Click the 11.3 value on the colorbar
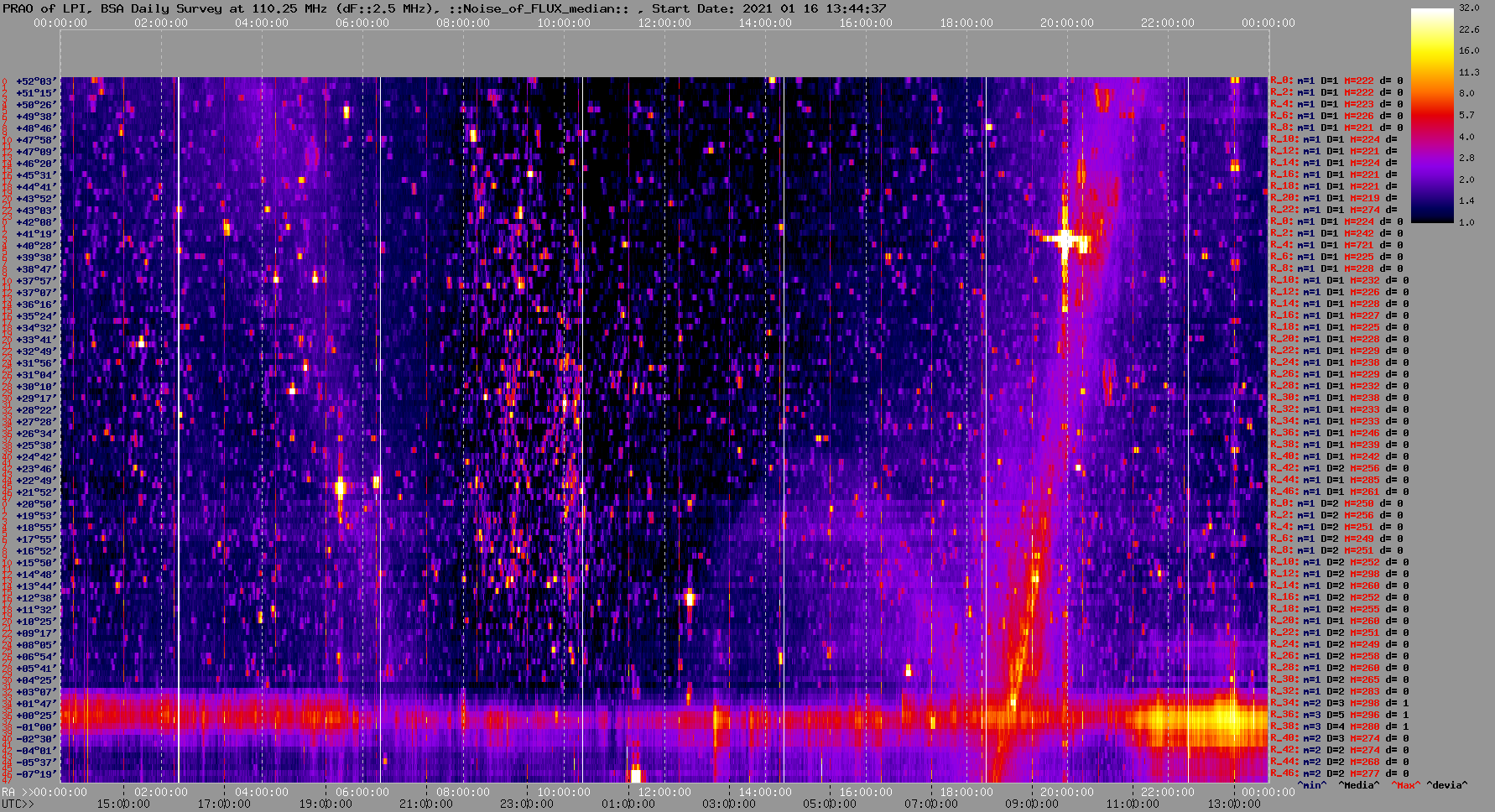This screenshot has height=812, width=1495. (1469, 72)
